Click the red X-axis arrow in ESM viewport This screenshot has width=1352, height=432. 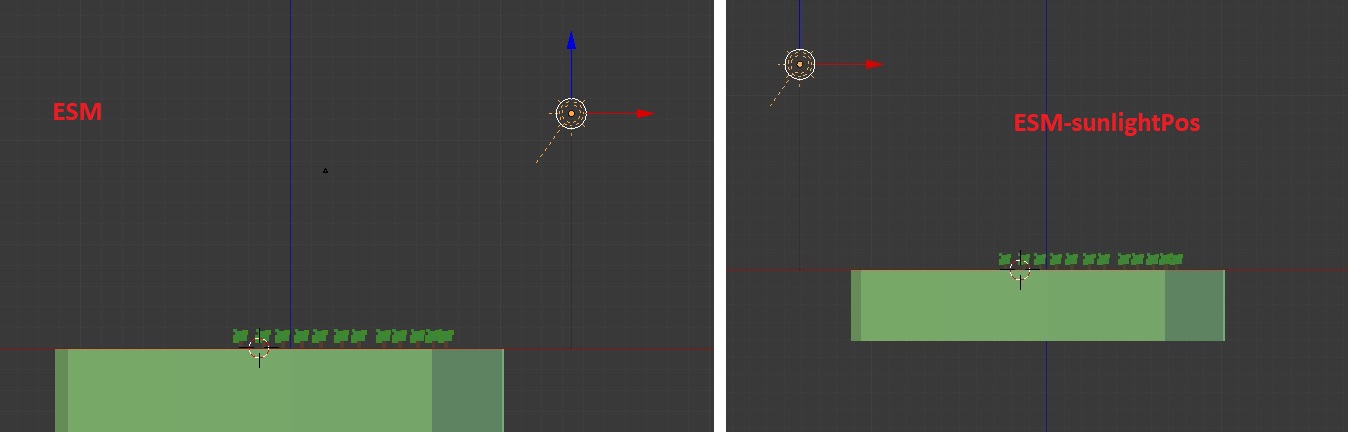tap(645, 114)
